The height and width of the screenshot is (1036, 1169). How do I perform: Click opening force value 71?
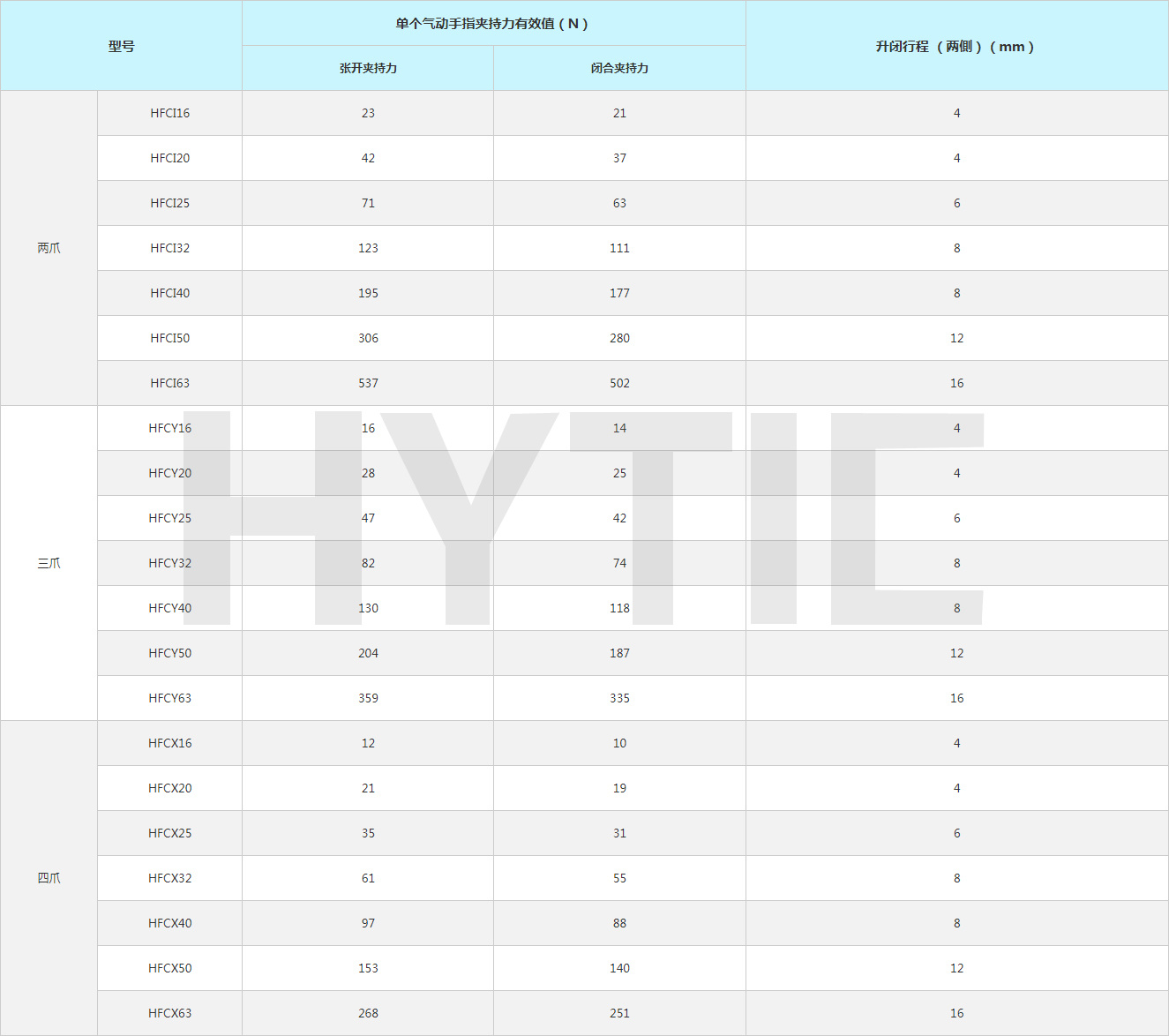[x=368, y=203]
